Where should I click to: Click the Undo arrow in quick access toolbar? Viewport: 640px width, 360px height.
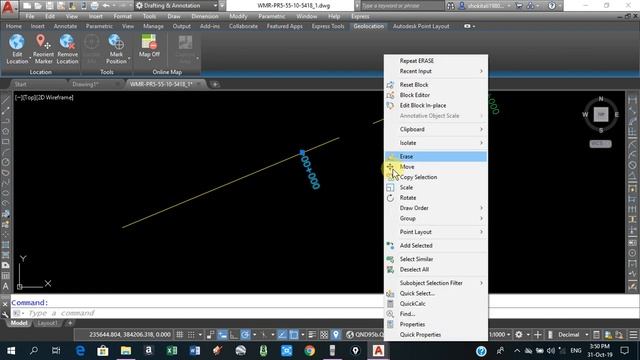coord(106,6)
